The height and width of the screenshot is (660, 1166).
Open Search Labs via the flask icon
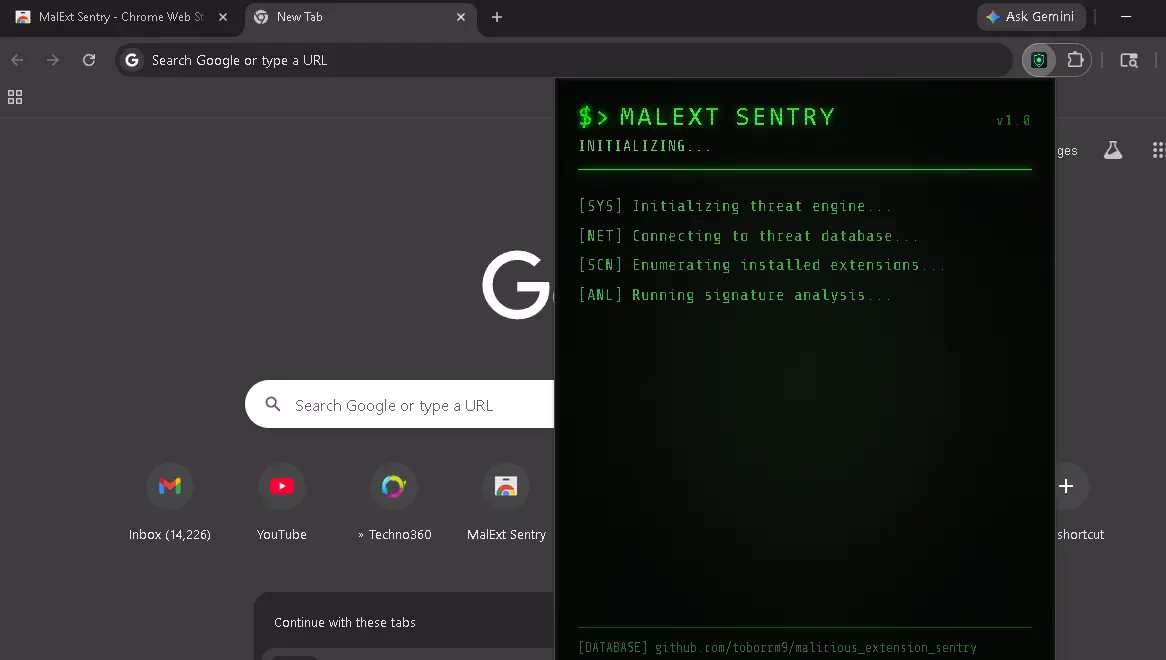coord(1113,150)
